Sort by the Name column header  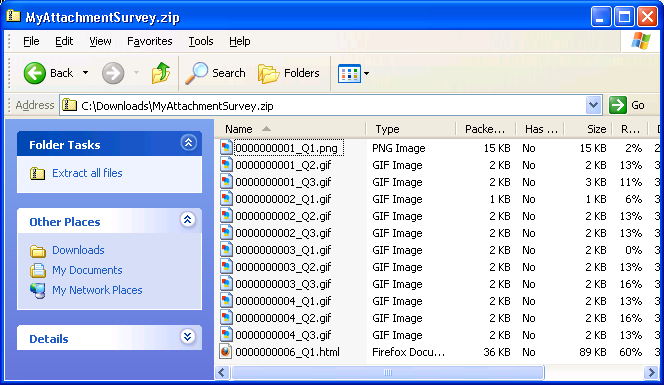(290, 129)
